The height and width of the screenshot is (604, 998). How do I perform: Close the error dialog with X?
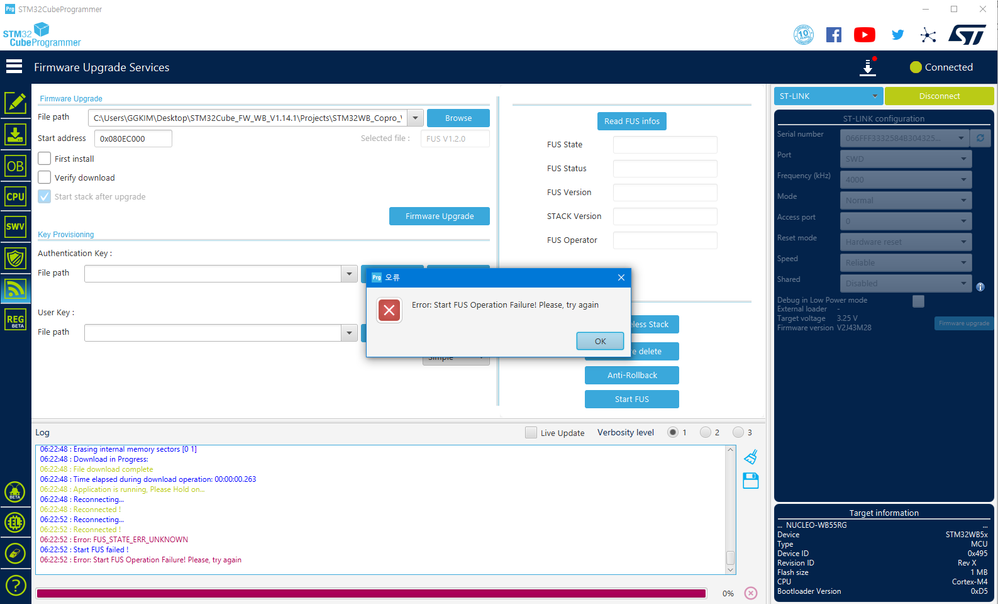click(x=621, y=277)
